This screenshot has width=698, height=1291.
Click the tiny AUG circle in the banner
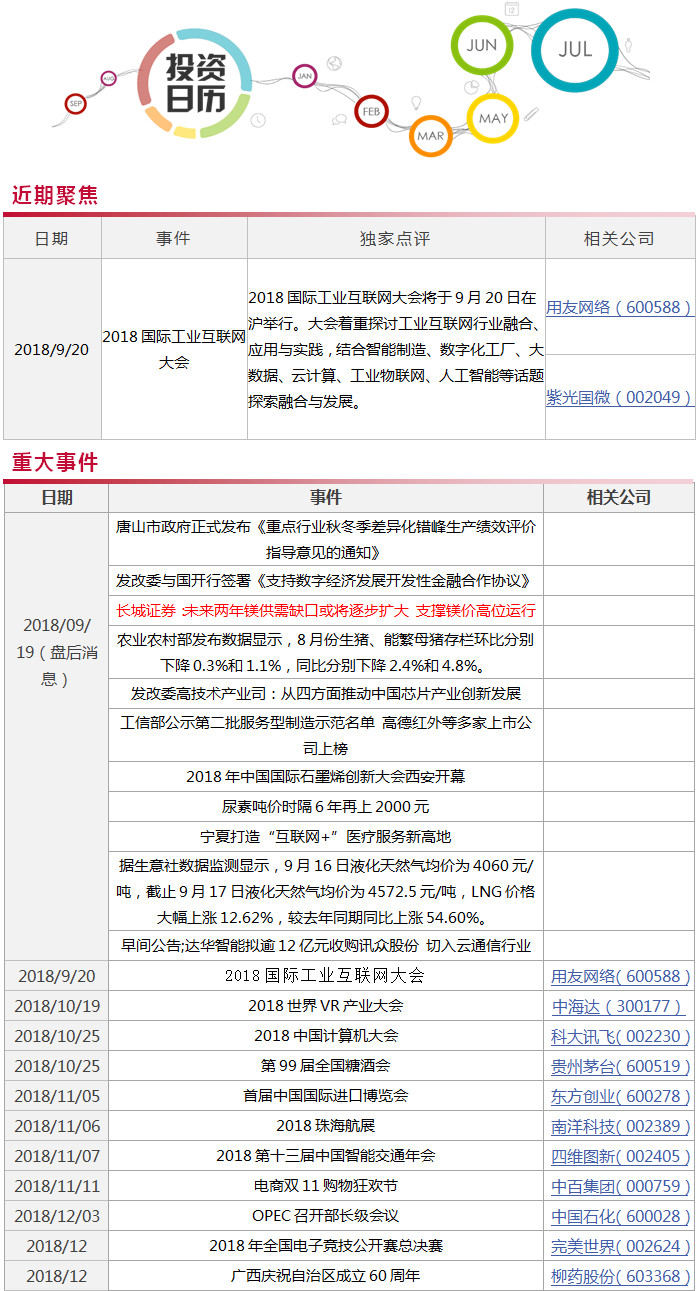tap(108, 78)
